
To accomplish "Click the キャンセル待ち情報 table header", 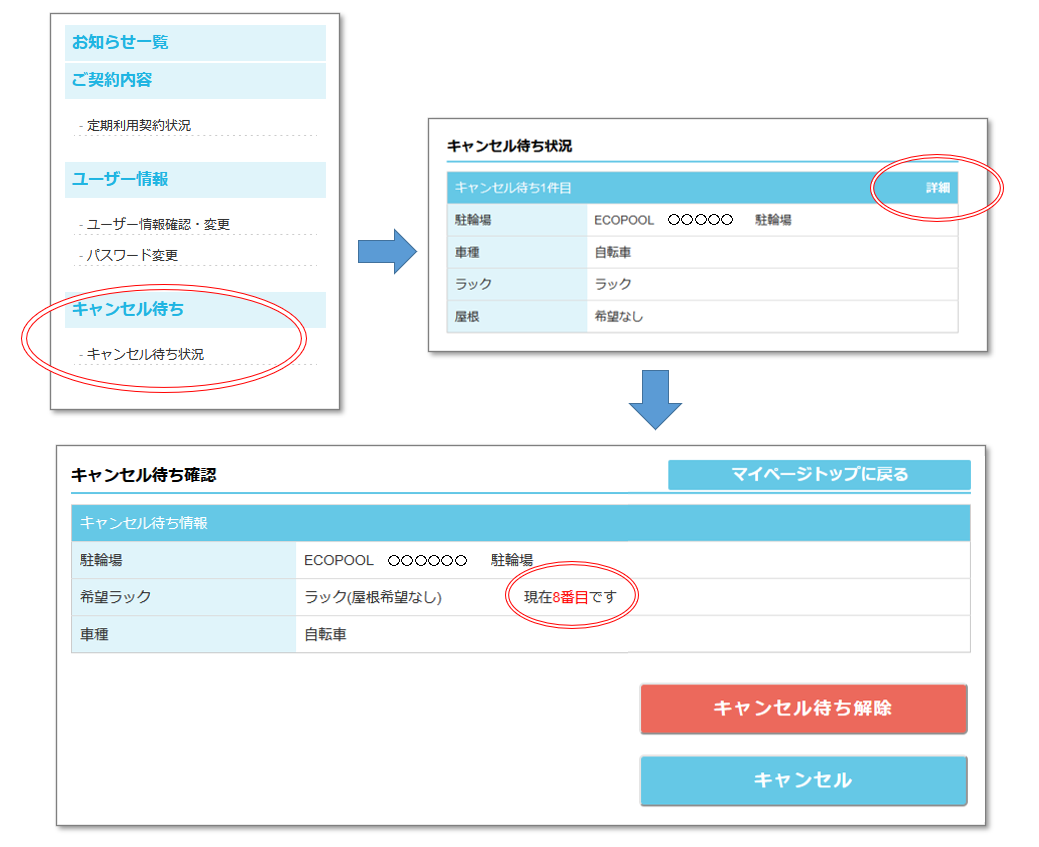I will (x=520, y=523).
